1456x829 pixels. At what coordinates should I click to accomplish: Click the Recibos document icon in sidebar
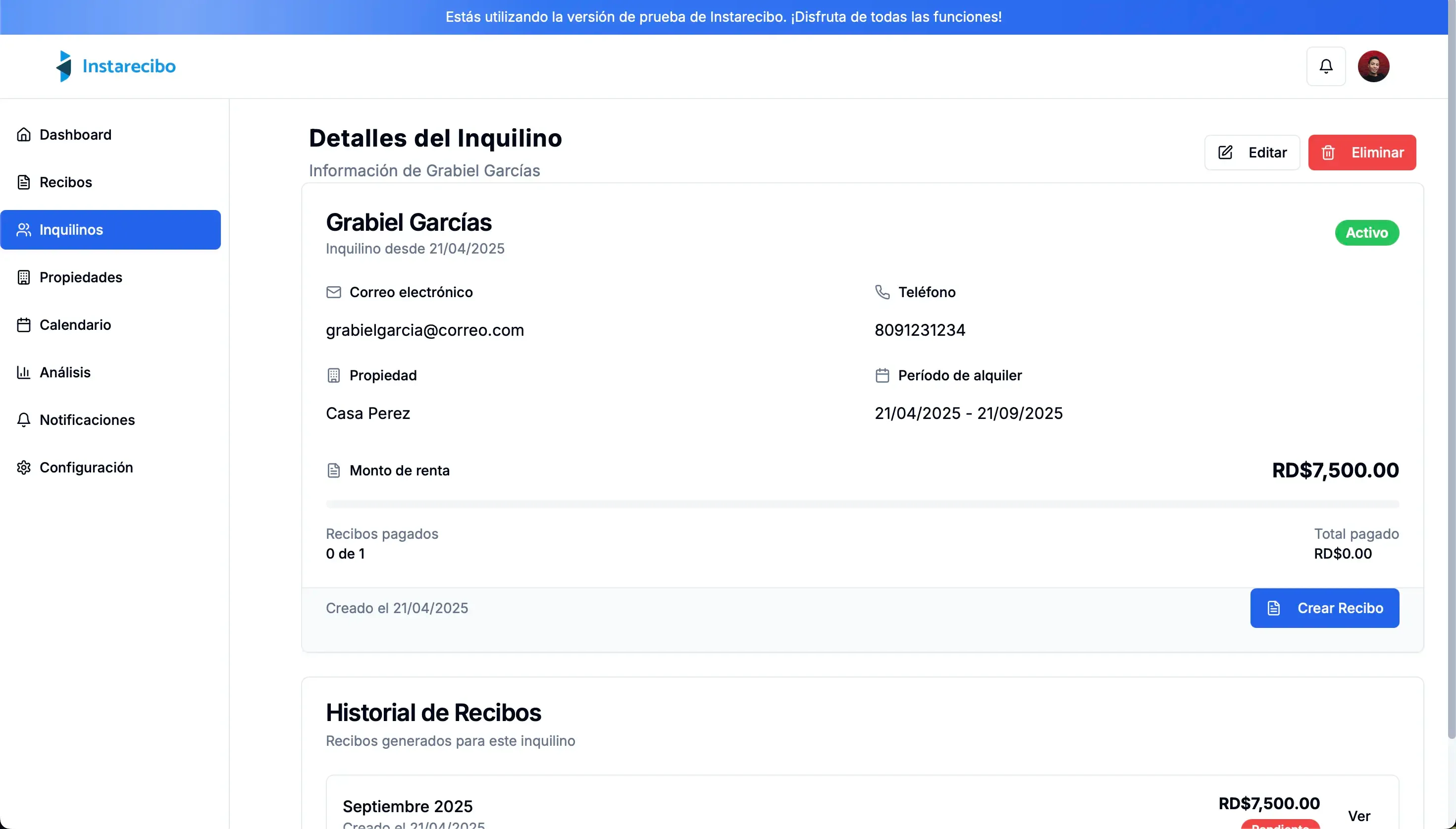[23, 182]
